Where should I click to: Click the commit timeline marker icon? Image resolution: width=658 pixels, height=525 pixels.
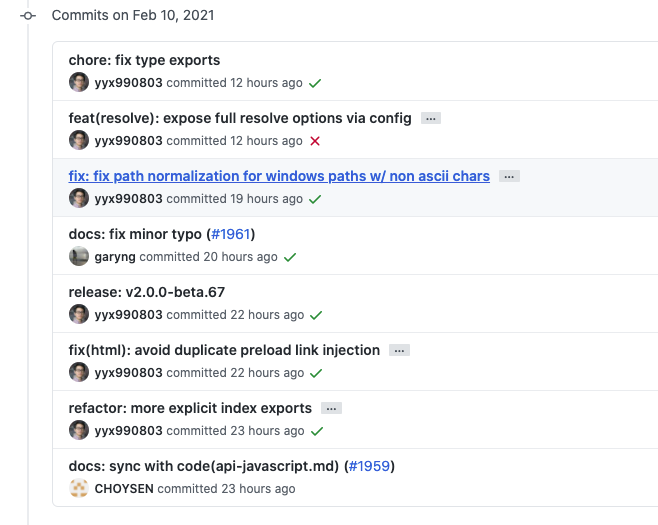click(28, 16)
